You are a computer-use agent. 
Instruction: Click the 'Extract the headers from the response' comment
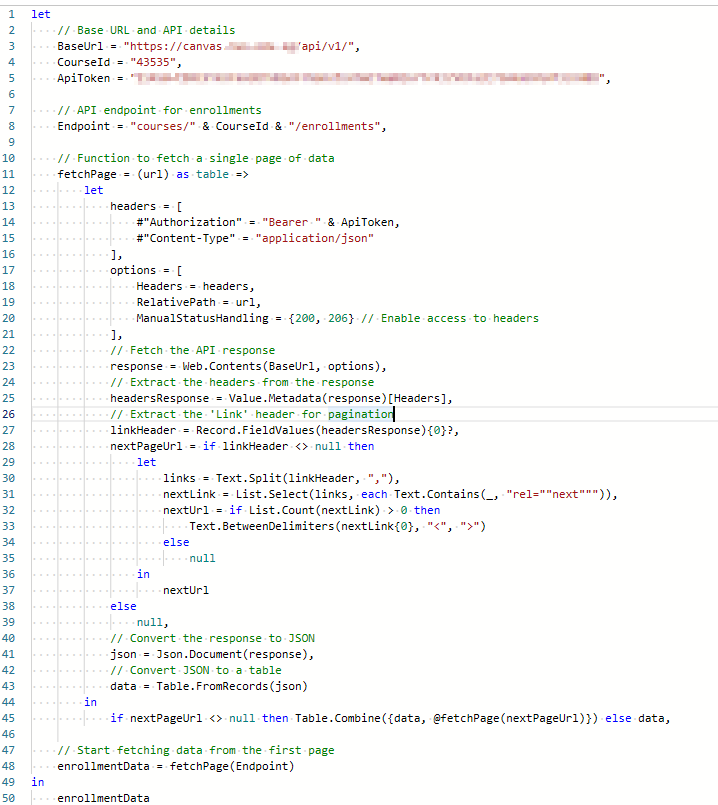pos(242,382)
